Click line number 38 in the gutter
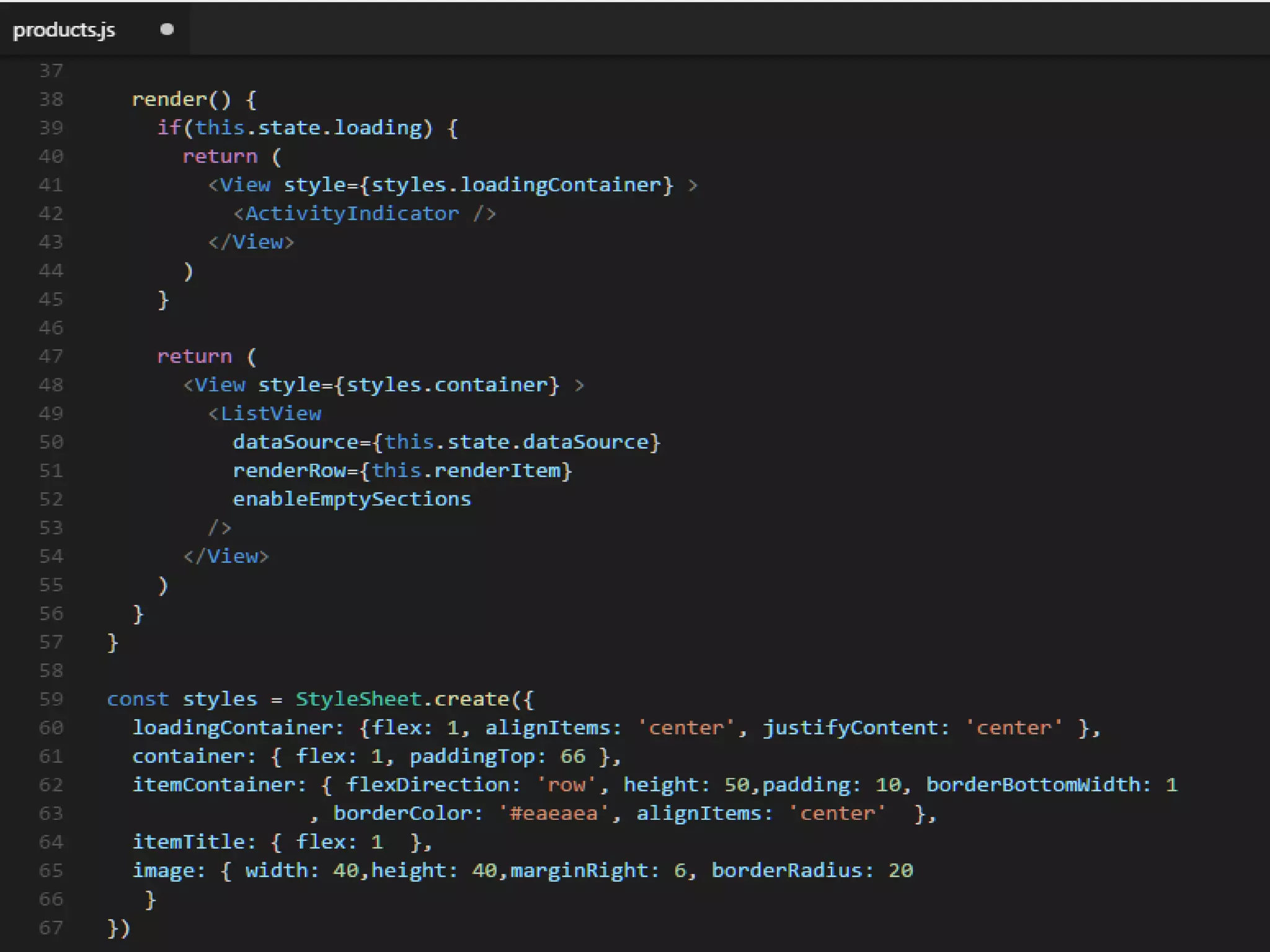 [x=51, y=99]
